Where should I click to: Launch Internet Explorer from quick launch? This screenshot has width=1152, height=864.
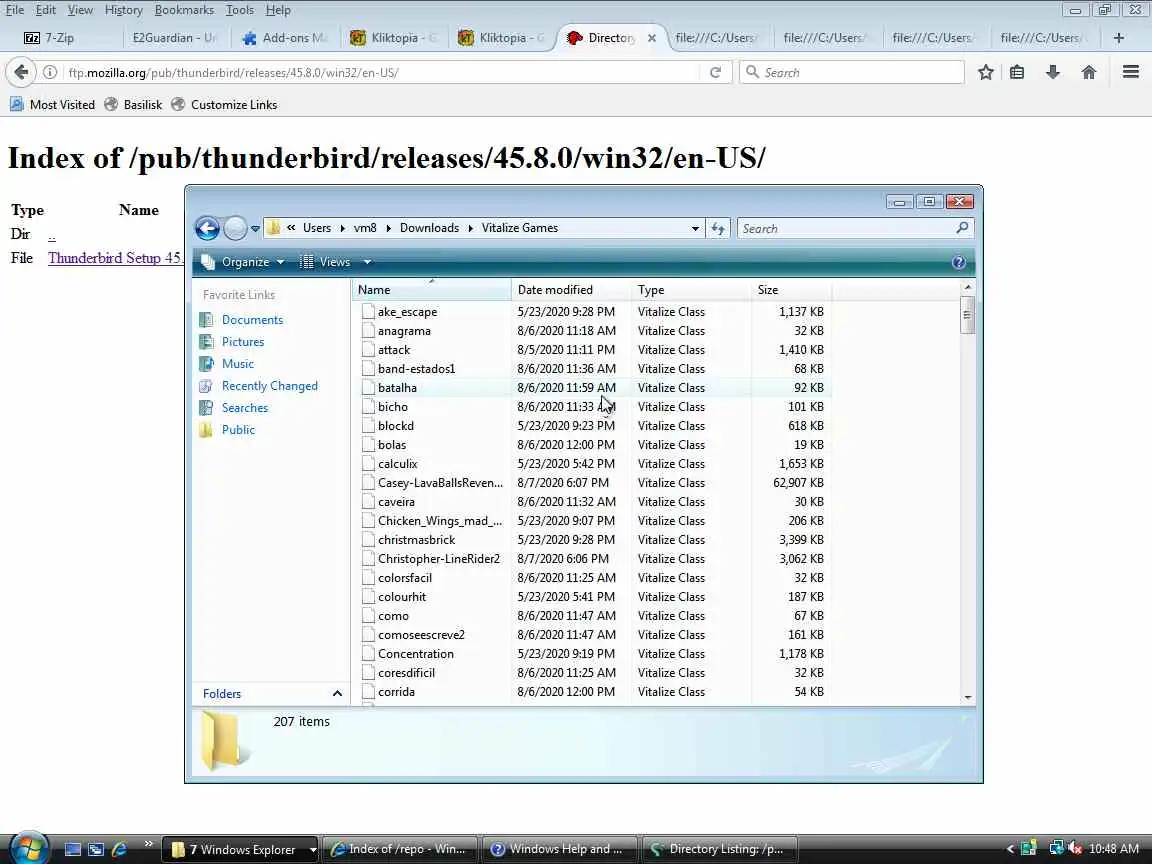(119, 849)
